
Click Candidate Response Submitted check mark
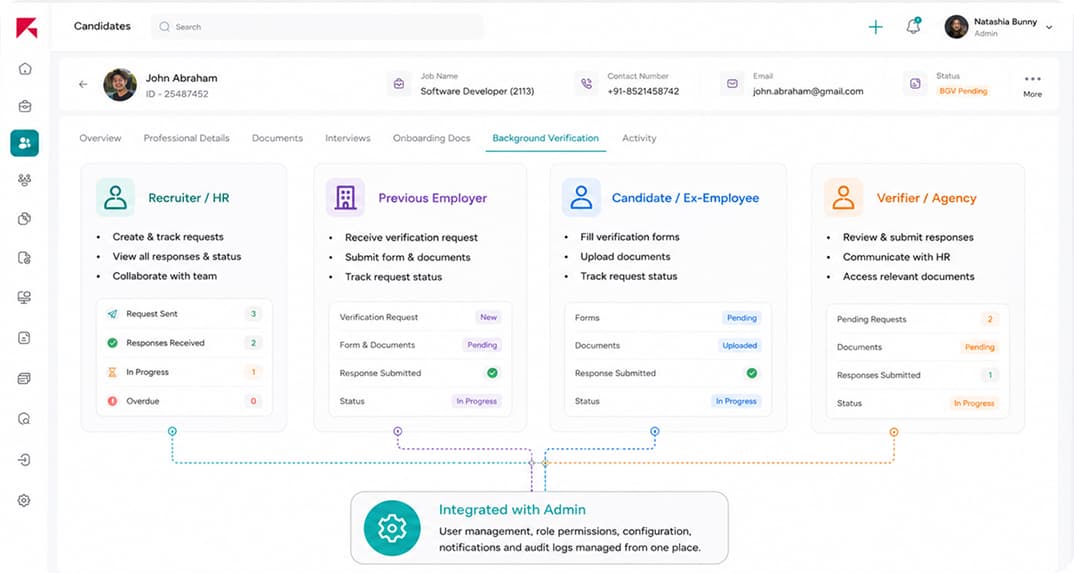(751, 373)
